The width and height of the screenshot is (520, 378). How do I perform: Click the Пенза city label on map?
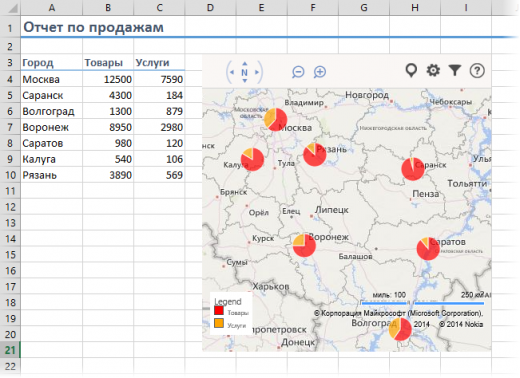click(426, 194)
